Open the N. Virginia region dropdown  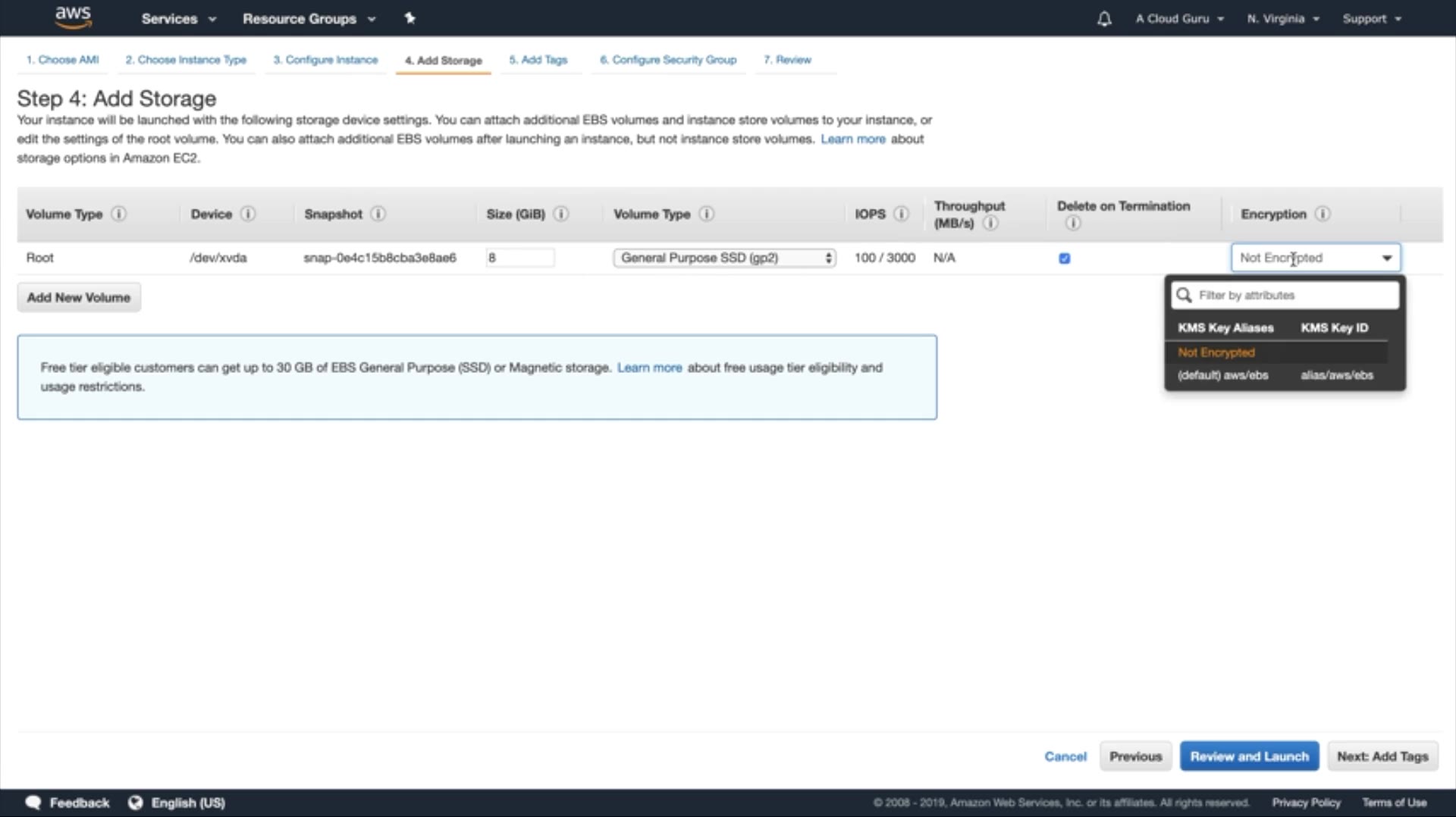coord(1283,19)
